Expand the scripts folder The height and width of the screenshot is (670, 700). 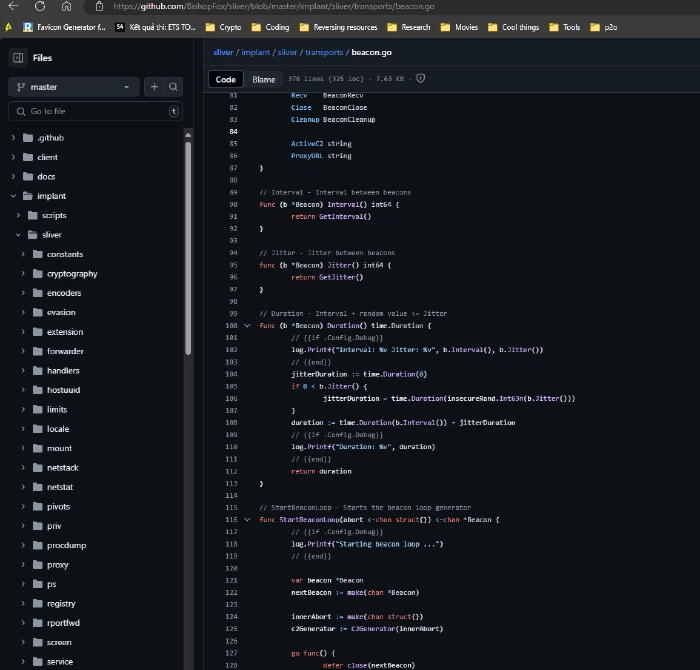(x=18, y=215)
